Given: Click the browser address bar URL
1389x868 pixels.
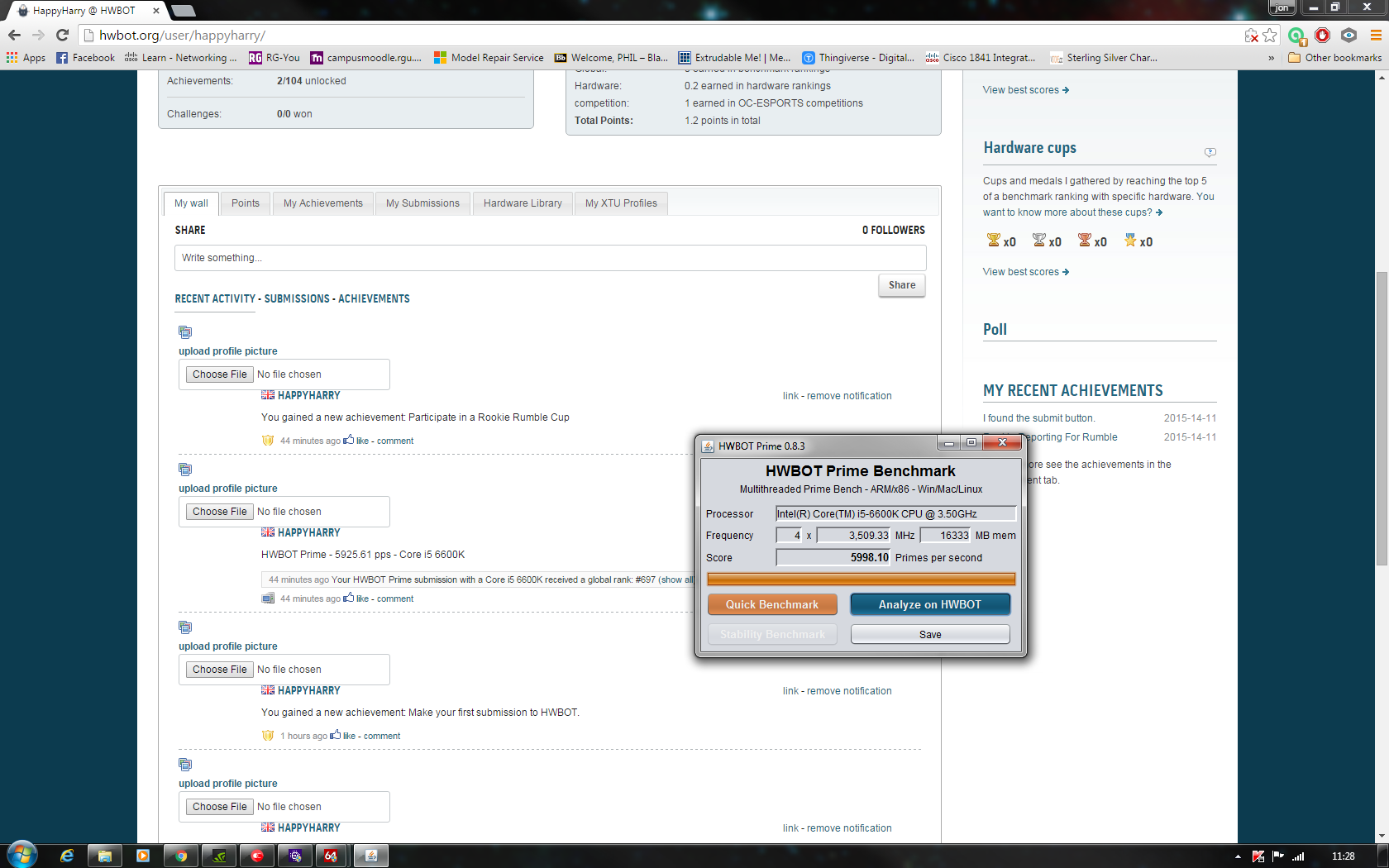Looking at the screenshot, I should pos(182,35).
